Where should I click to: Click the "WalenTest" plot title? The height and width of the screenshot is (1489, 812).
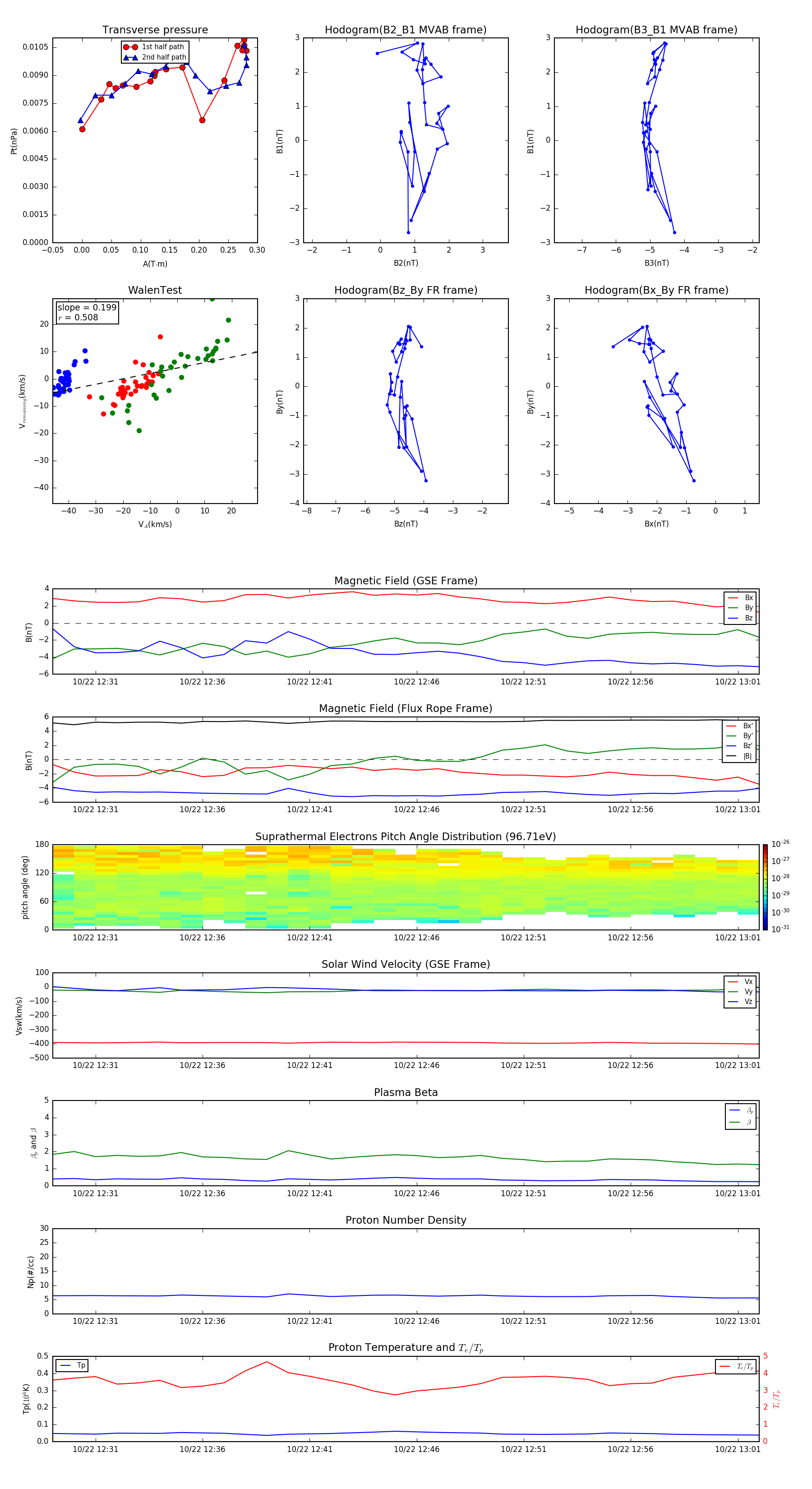click(x=155, y=290)
